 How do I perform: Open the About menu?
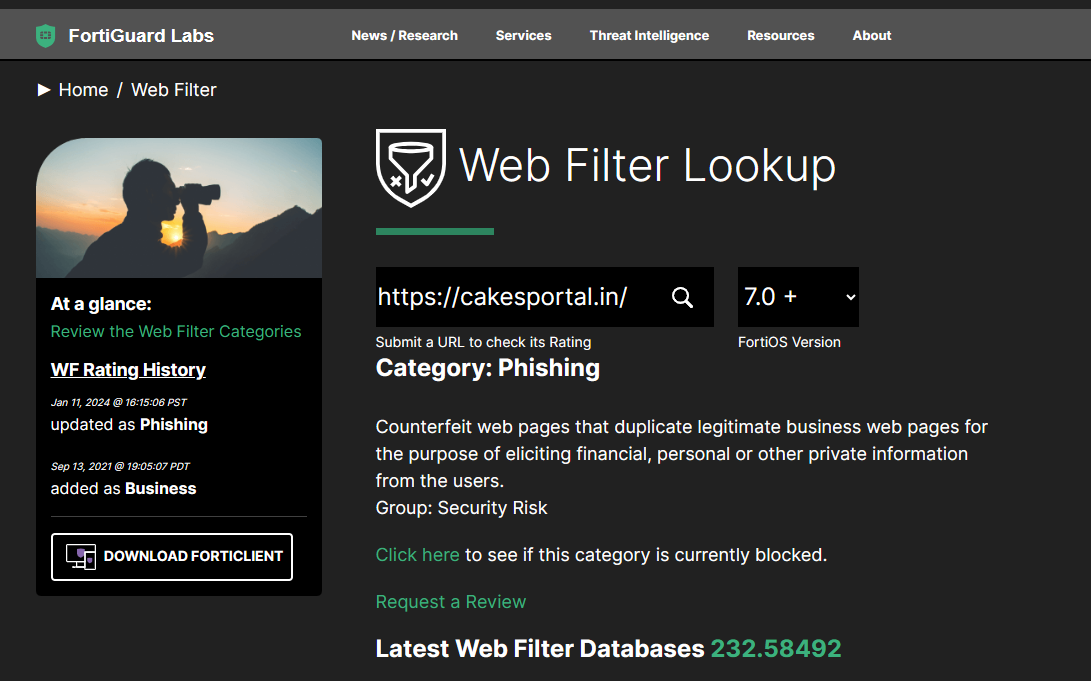[x=872, y=35]
